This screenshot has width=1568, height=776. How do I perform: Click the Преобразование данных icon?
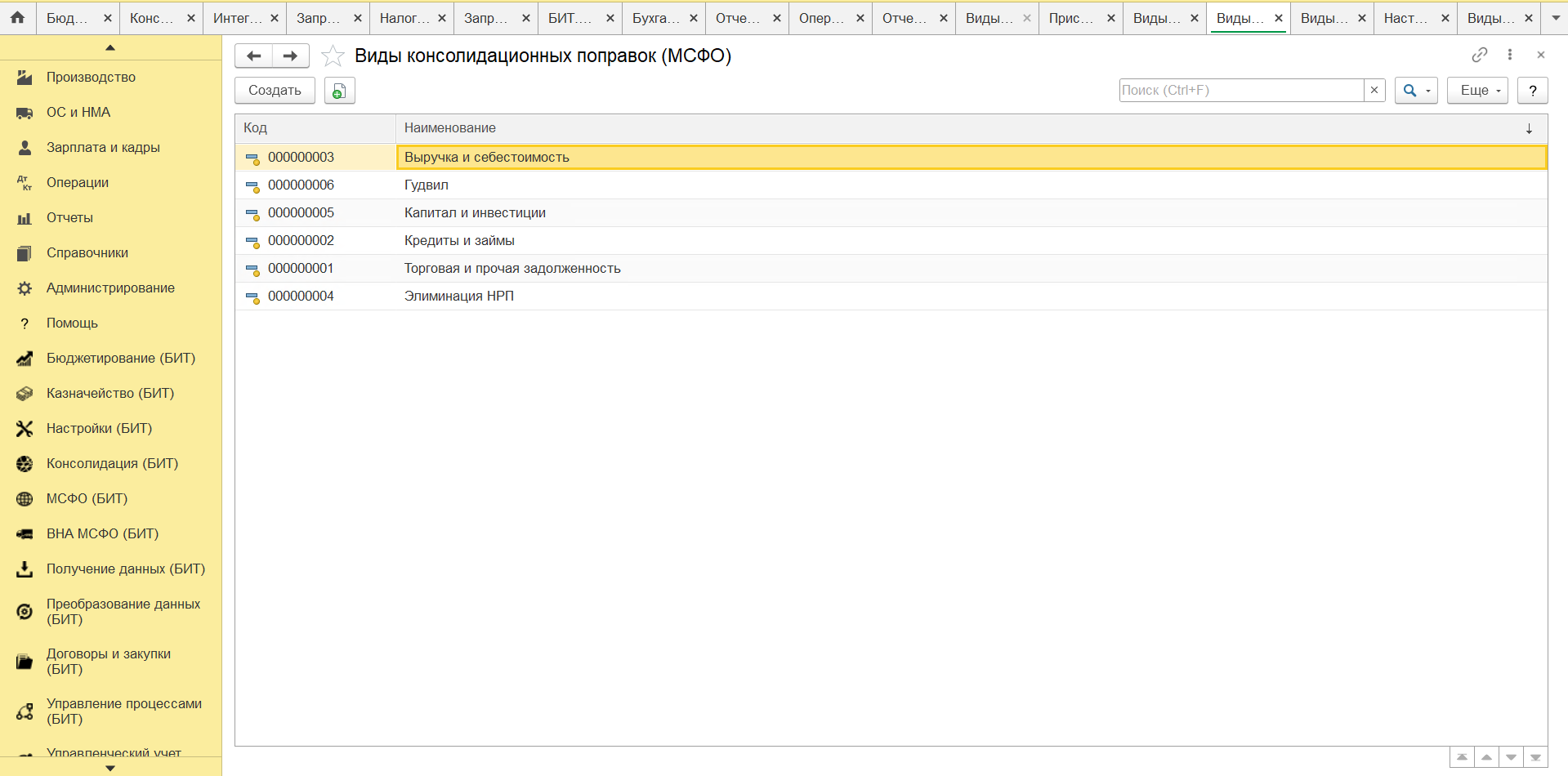[25, 612]
